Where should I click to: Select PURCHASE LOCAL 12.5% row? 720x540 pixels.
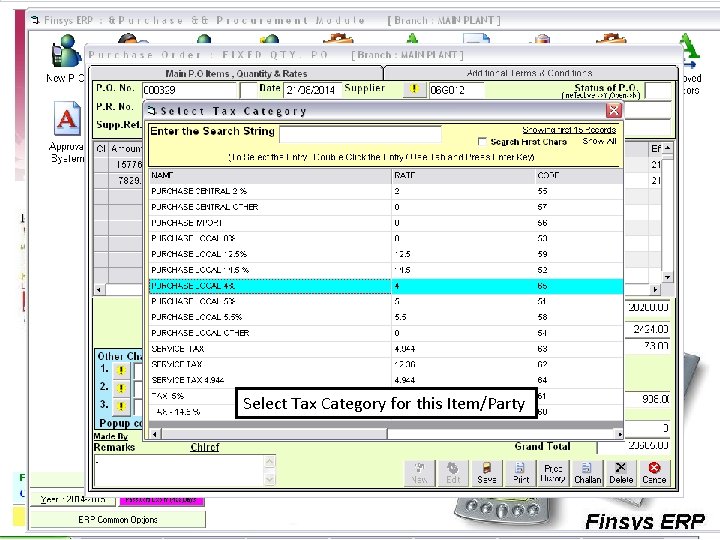386,254
